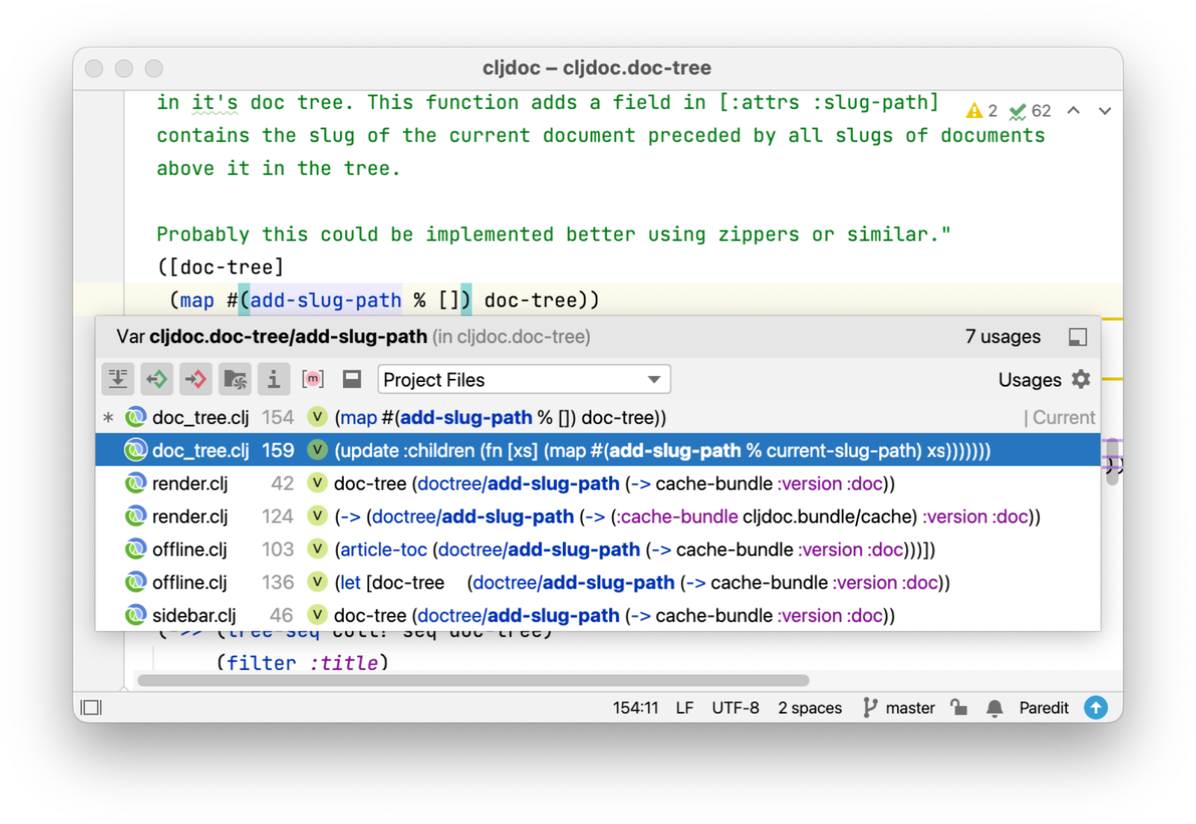This screenshot has width=1196, height=824.
Task: Click the Clojure file icon of sidebar.clj row
Action: click(135, 615)
